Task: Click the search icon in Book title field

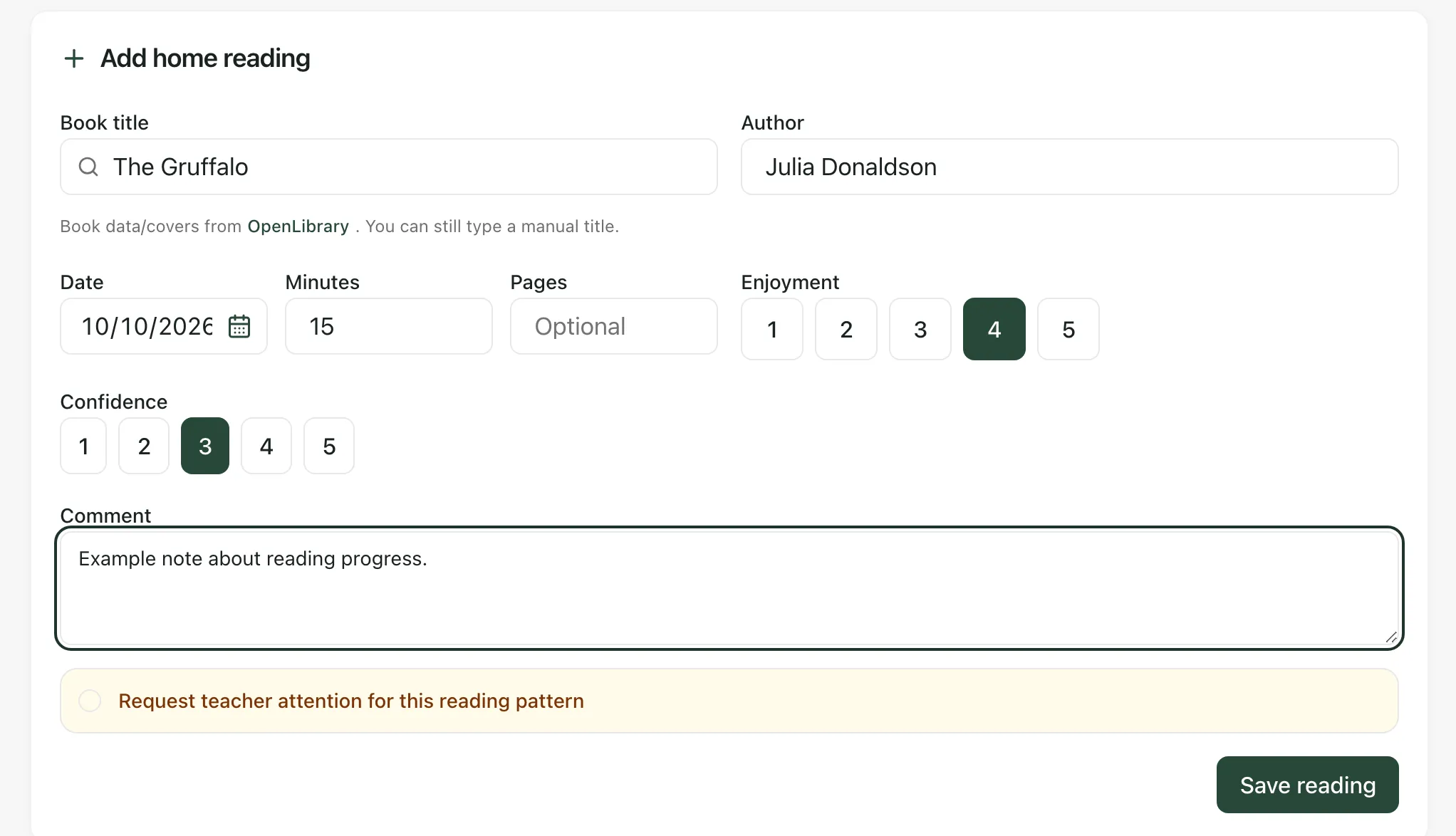Action: (x=88, y=167)
